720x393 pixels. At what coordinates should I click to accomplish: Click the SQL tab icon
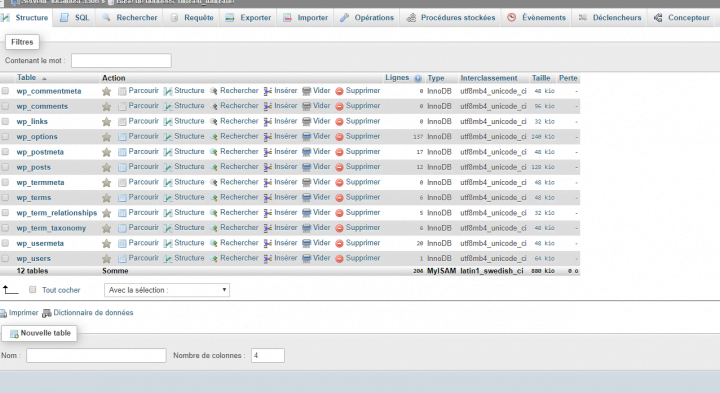[64, 17]
